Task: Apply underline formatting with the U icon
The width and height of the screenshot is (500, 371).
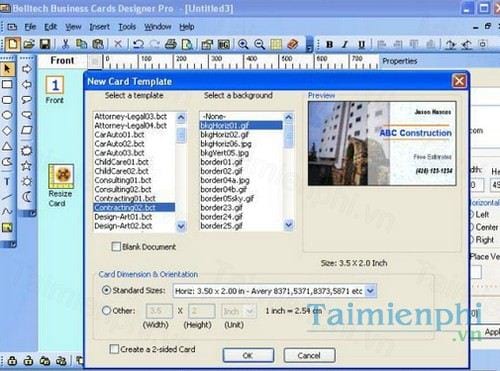Action: pyautogui.click(x=361, y=44)
